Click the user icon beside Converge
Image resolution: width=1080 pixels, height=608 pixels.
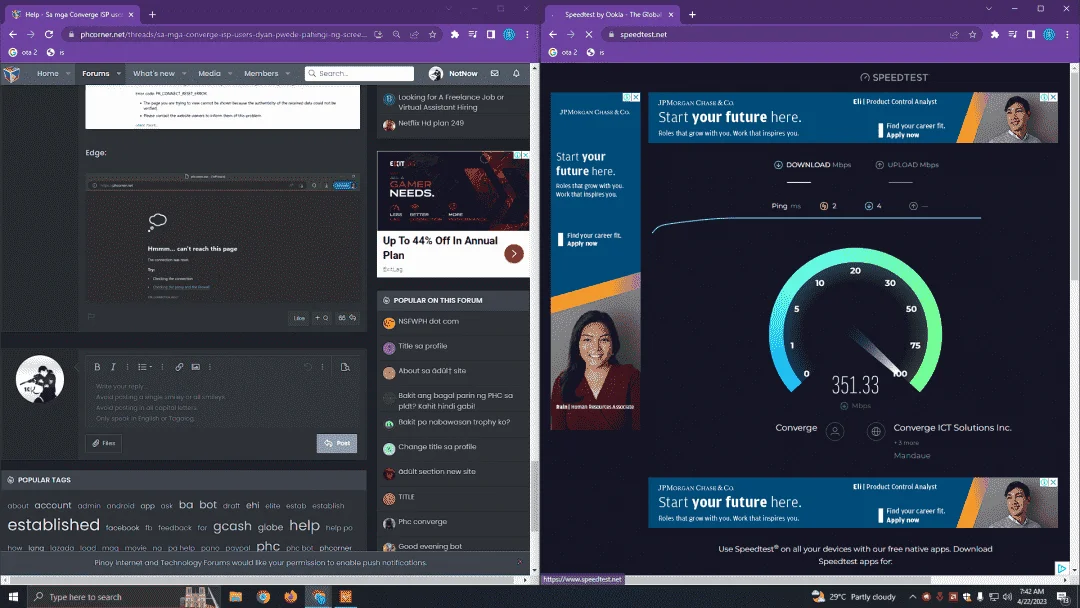835,432
